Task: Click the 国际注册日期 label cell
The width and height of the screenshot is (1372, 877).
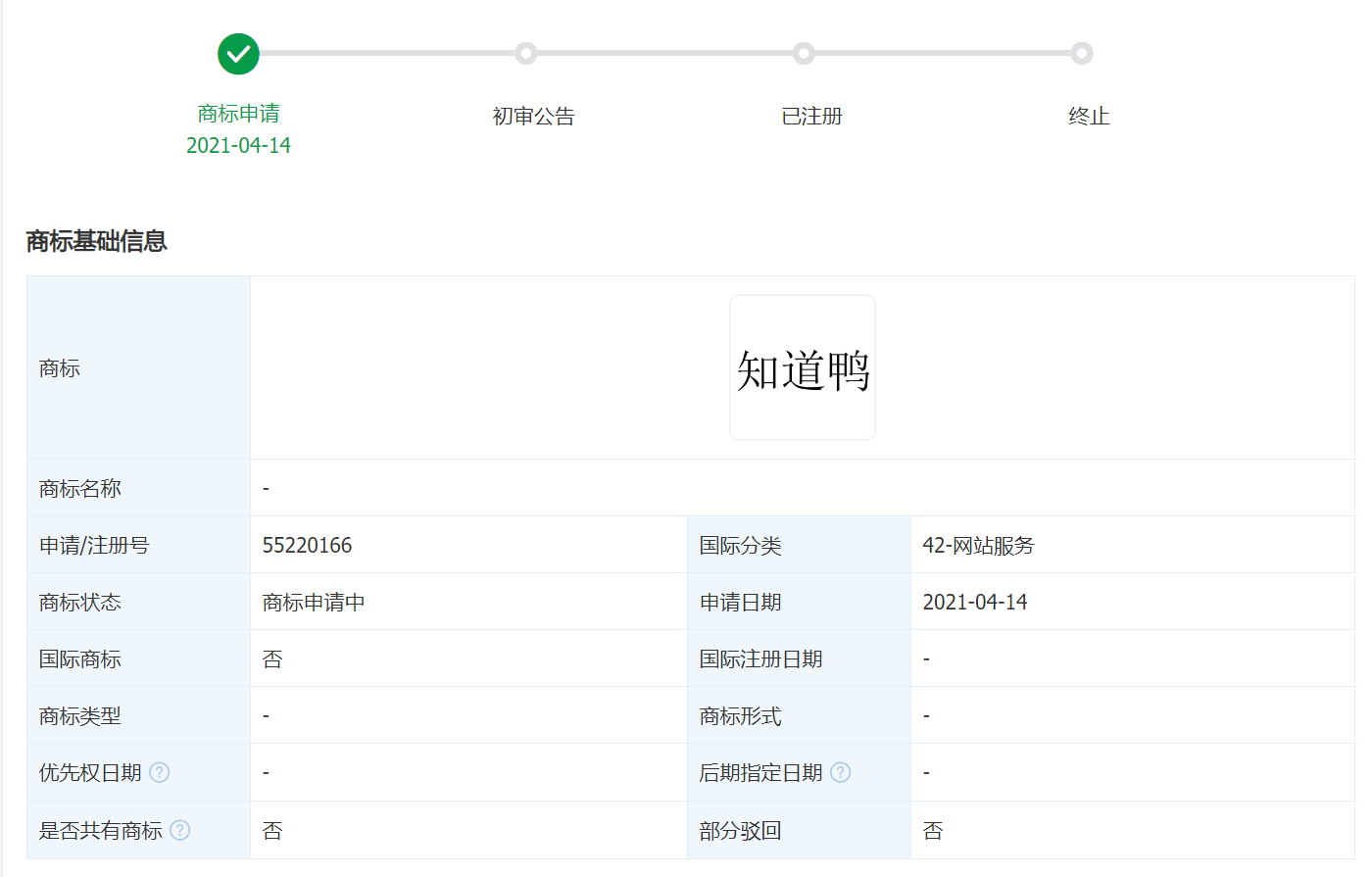Action: click(799, 658)
